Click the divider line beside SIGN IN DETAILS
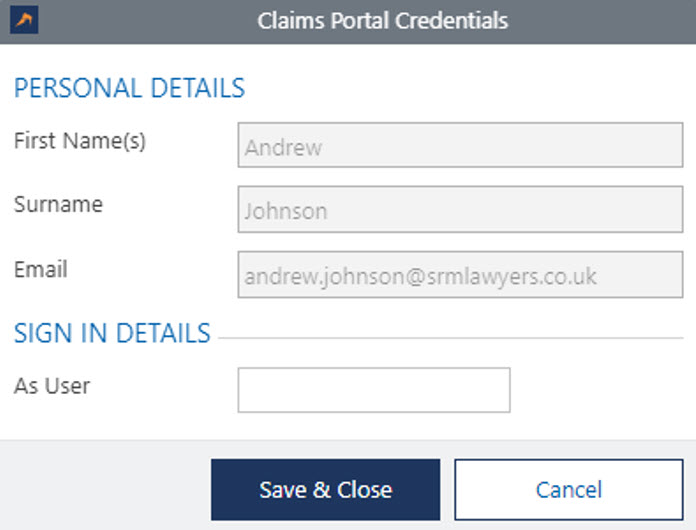Image resolution: width=696 pixels, height=530 pixels. tap(450, 338)
